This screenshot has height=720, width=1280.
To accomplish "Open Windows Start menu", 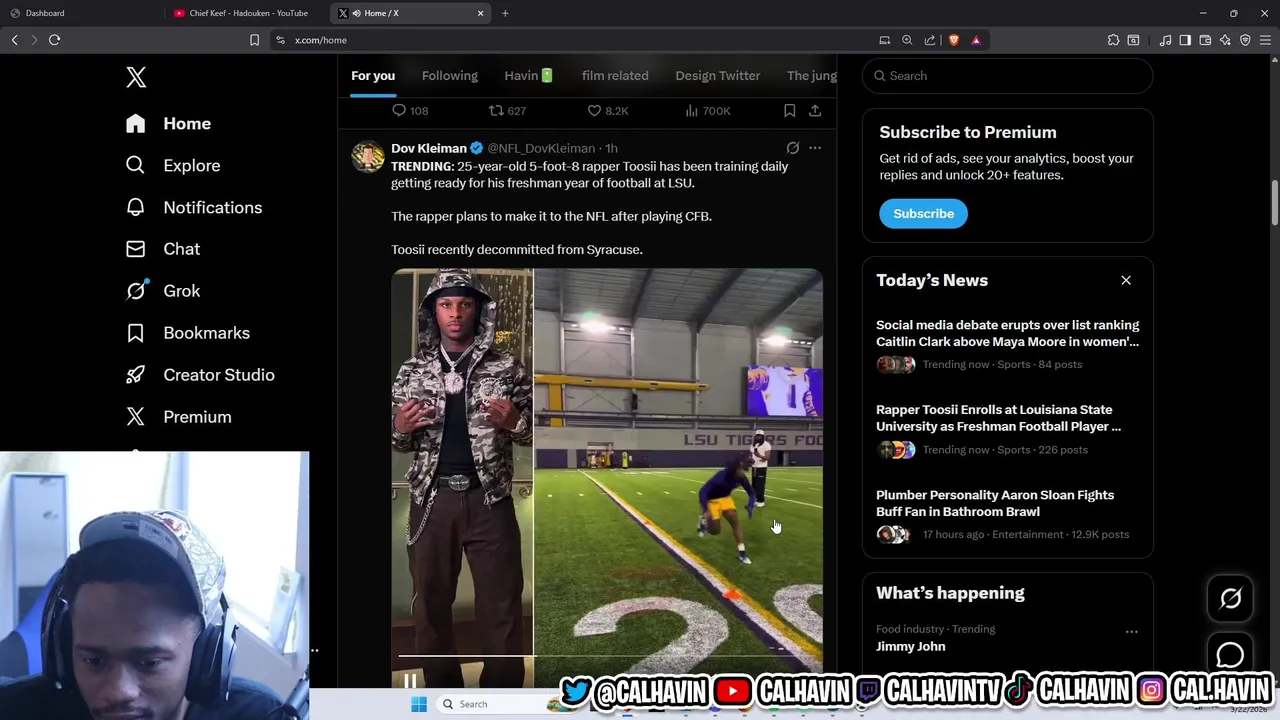I will (419, 704).
